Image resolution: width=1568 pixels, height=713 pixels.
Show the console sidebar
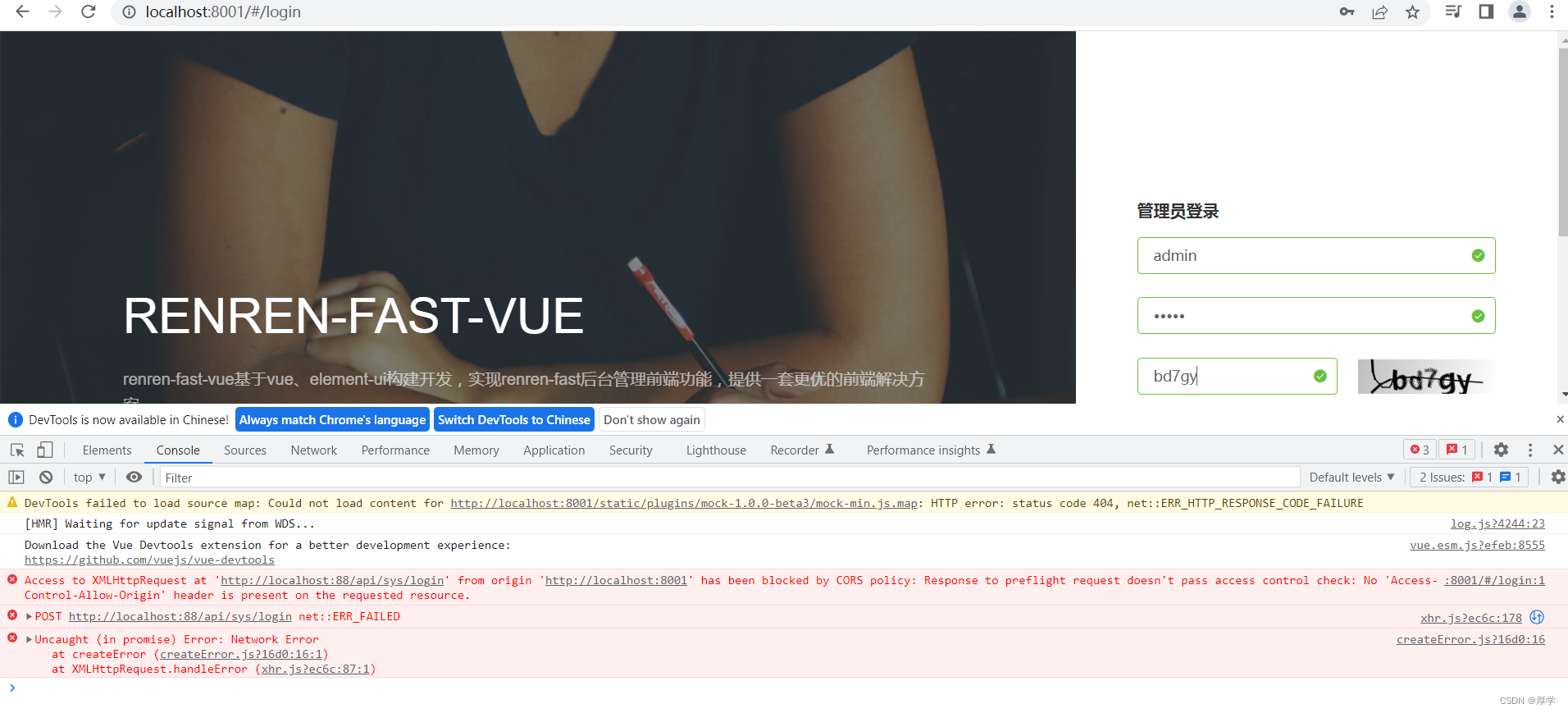[x=16, y=477]
